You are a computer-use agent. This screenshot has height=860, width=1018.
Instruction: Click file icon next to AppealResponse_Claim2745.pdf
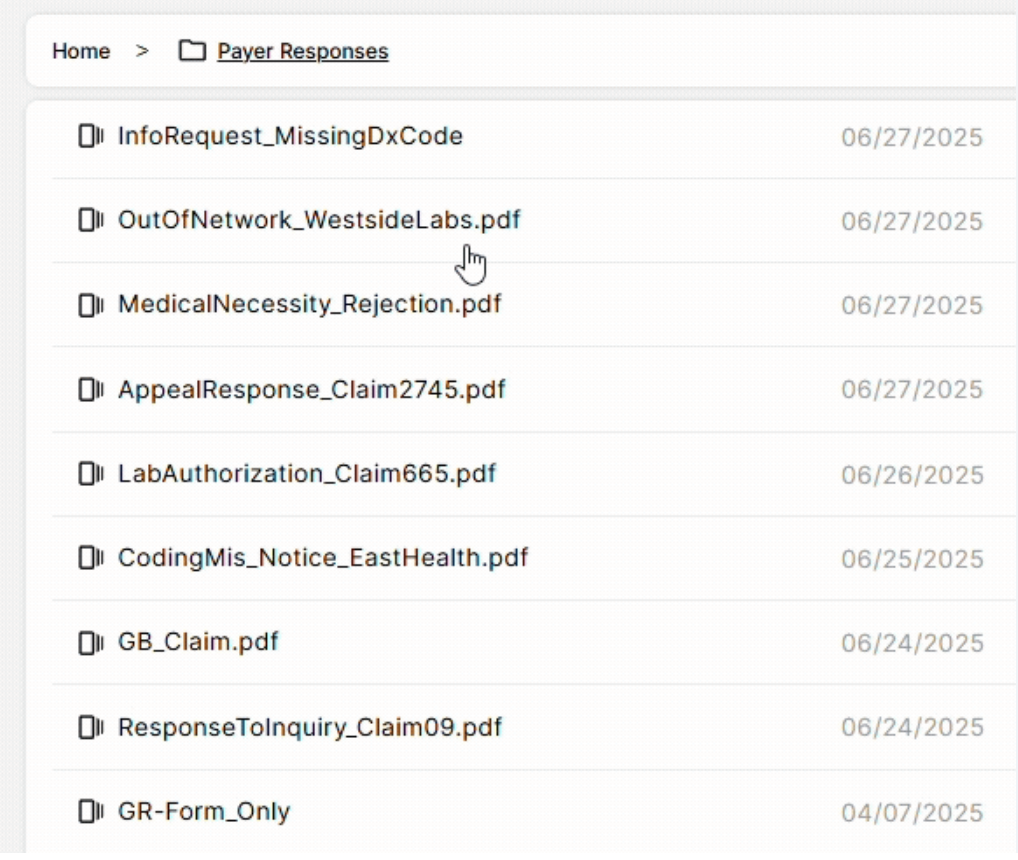tap(91, 389)
